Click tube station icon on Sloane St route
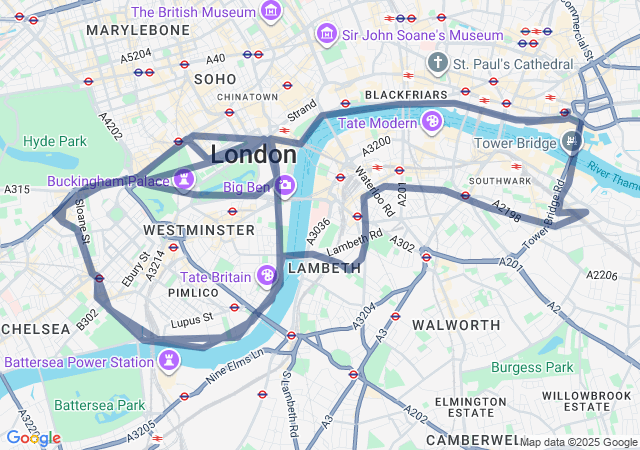The height and width of the screenshot is (450, 640). click(99, 278)
